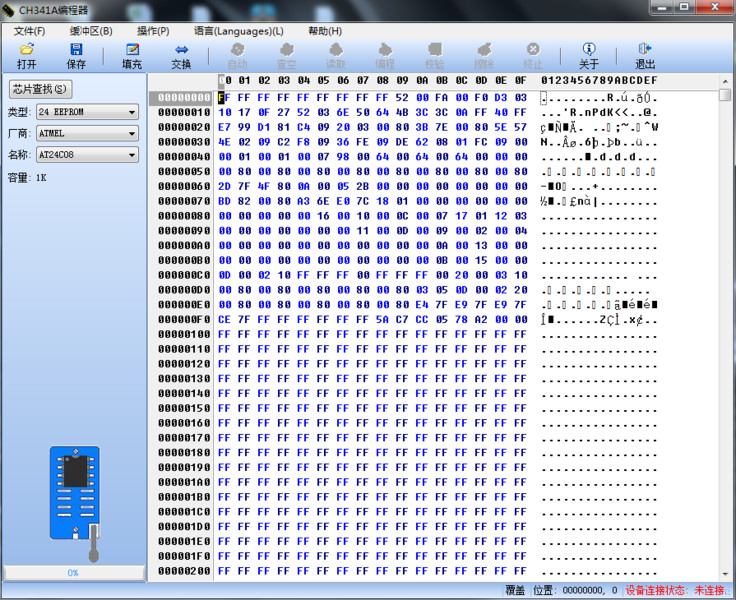Select the first FF byte at address 00000000
Viewport: 736px width, 600px height.
[224, 98]
